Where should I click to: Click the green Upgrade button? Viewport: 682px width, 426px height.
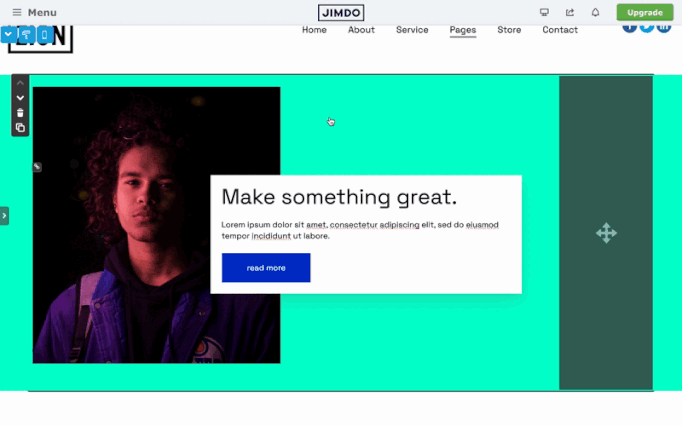click(x=645, y=13)
